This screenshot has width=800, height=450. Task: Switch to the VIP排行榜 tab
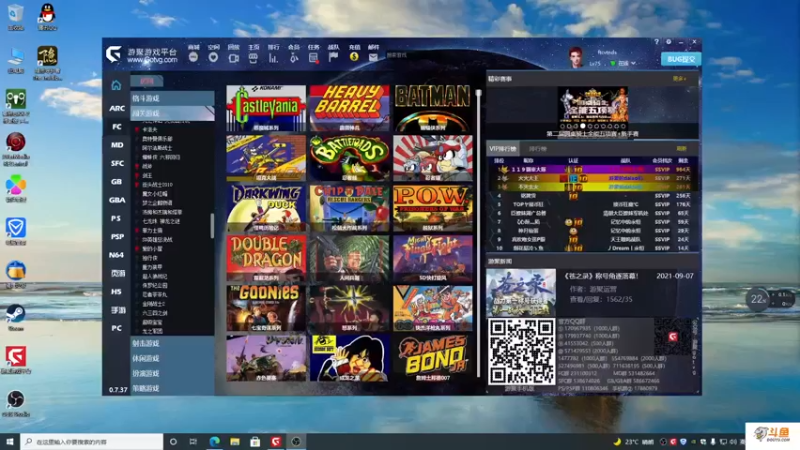point(503,149)
